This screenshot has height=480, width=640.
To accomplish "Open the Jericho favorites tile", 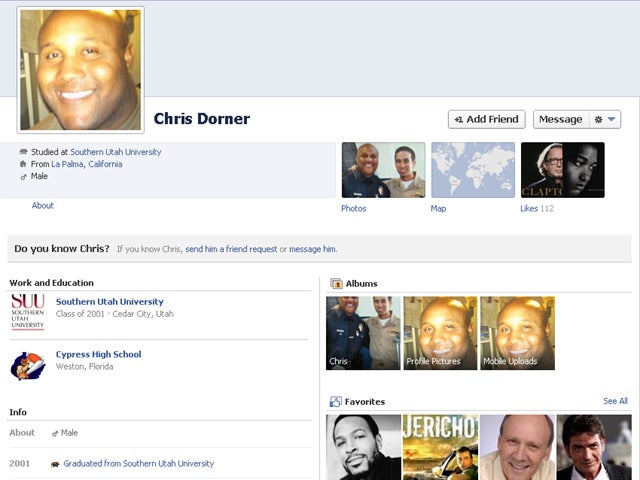I will pos(440,447).
